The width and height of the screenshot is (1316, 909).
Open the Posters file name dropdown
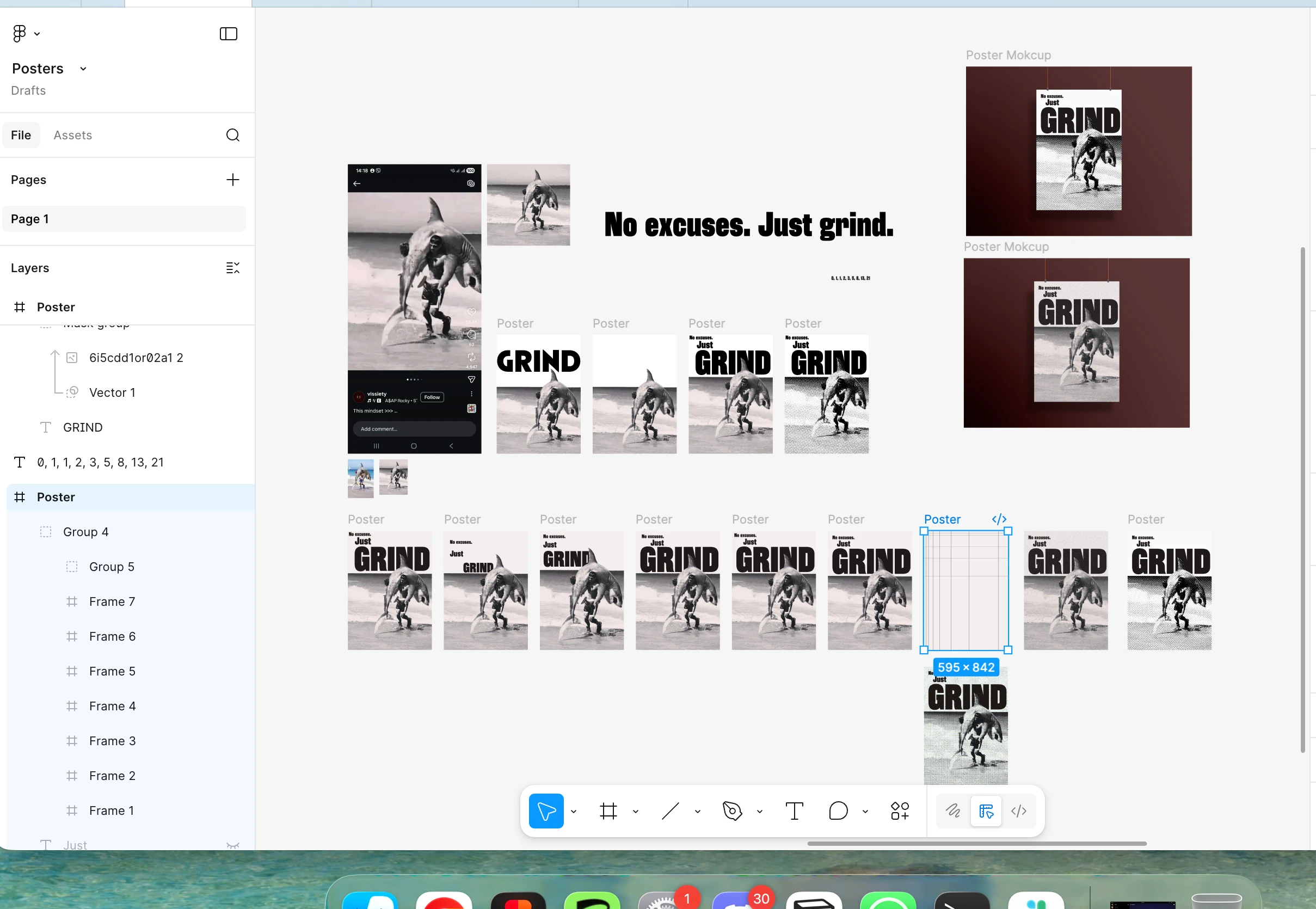click(x=83, y=69)
